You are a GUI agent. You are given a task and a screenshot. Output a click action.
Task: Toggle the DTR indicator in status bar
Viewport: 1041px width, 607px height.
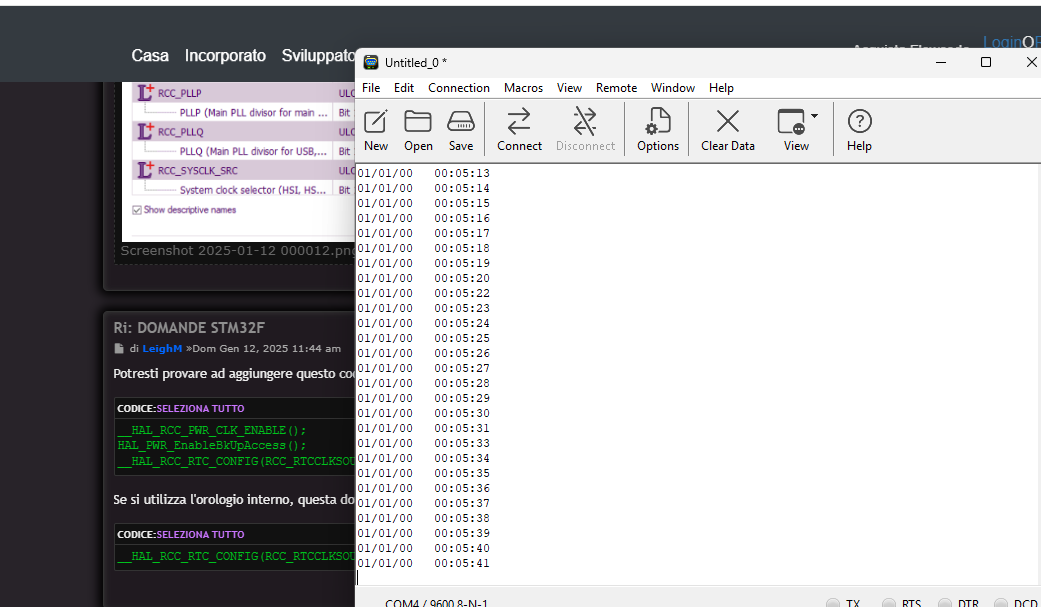coord(945,603)
